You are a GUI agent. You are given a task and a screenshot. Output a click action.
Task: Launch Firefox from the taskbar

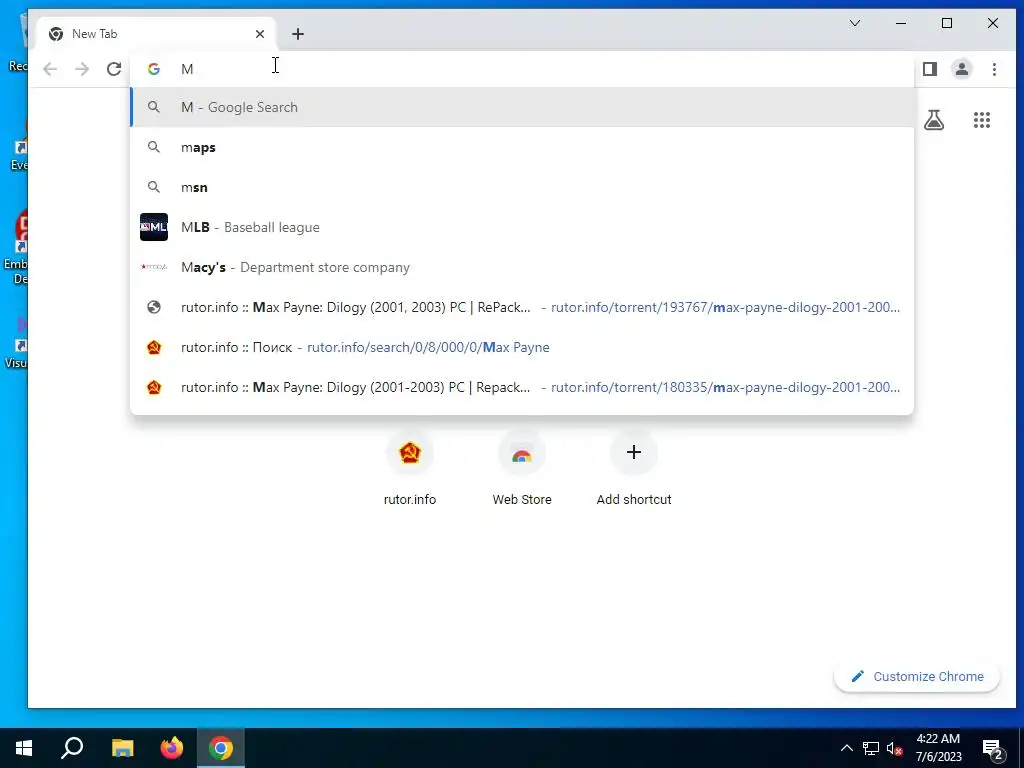click(172, 748)
